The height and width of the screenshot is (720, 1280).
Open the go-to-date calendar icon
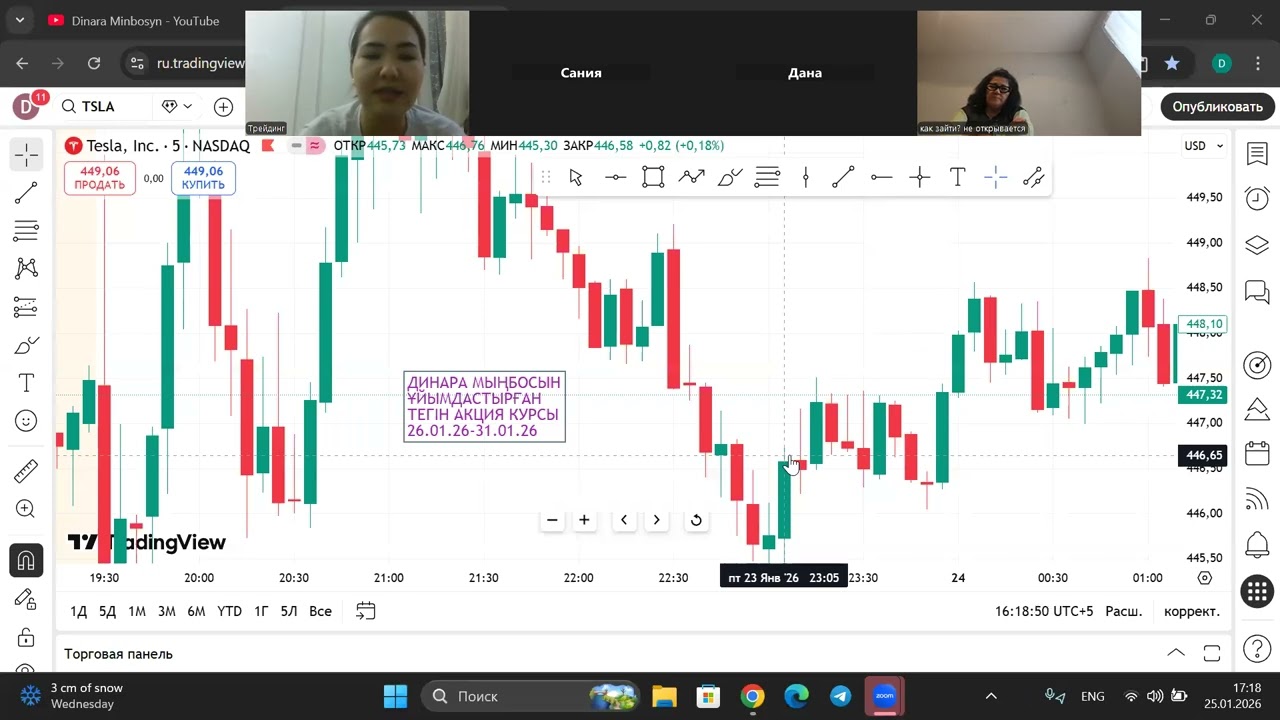click(x=365, y=611)
